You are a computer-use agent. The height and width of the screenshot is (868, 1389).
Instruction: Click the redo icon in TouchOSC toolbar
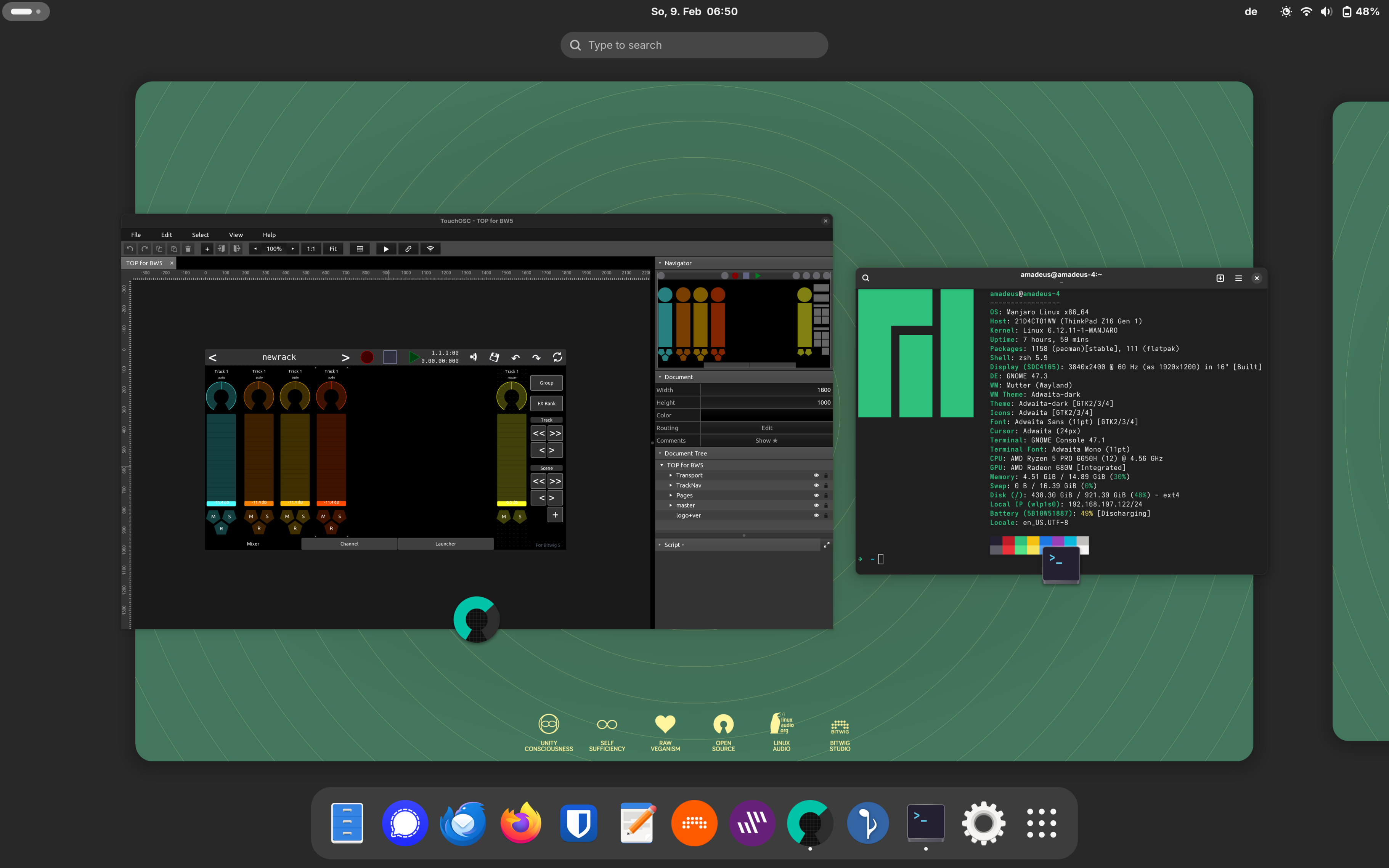(145, 249)
